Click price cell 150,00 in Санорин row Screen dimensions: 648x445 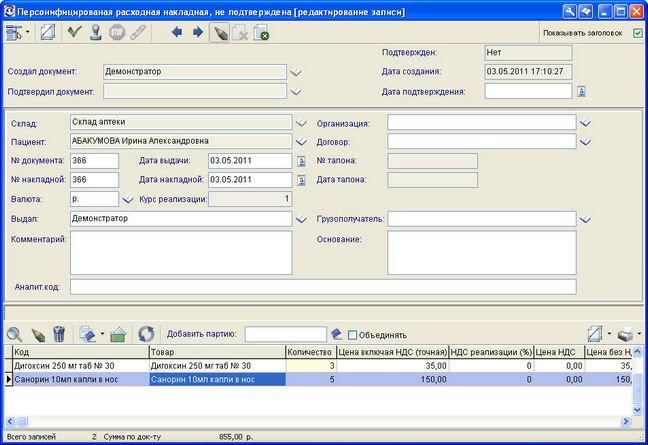393,379
